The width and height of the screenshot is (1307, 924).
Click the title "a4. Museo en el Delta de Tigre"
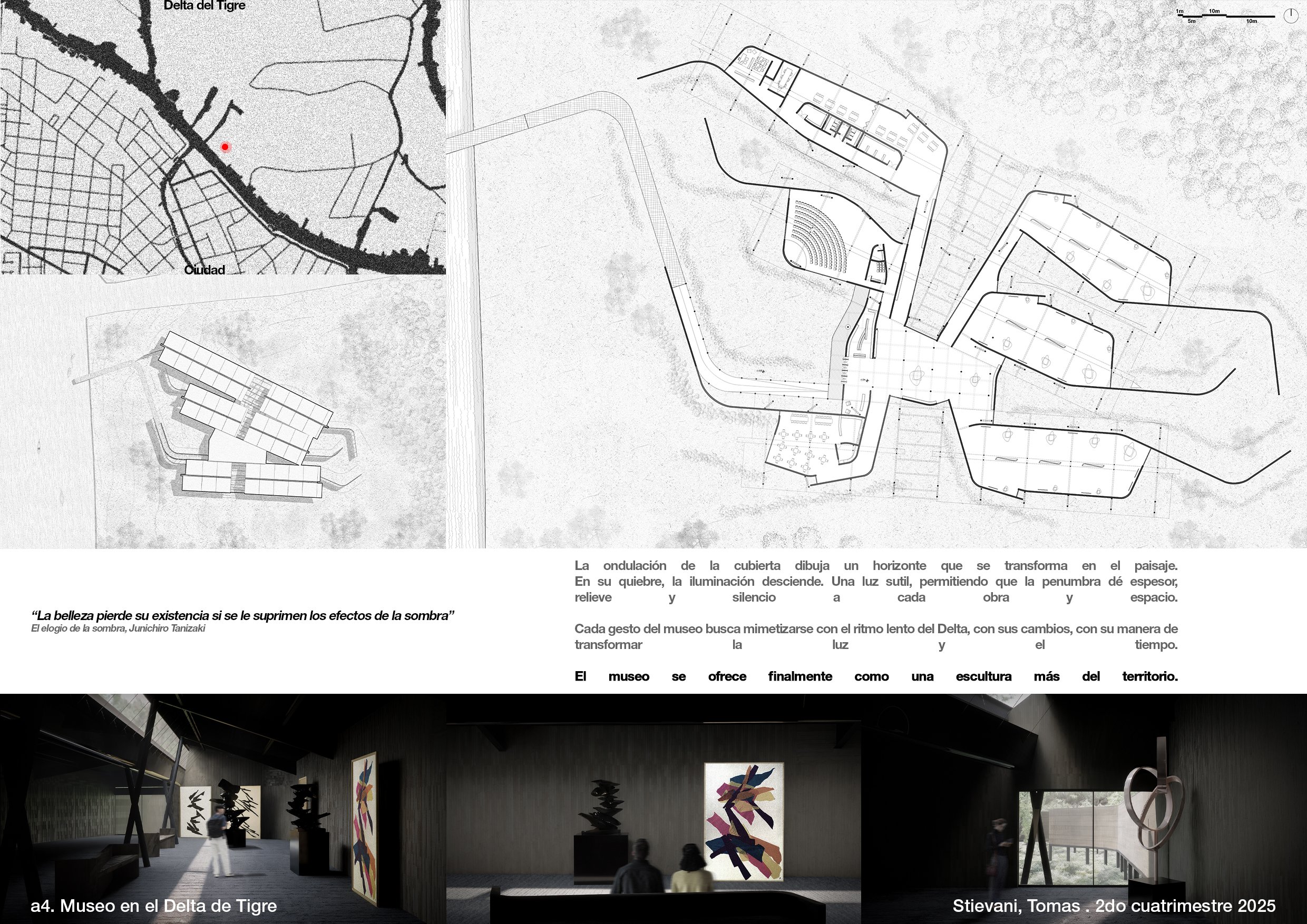point(154,906)
